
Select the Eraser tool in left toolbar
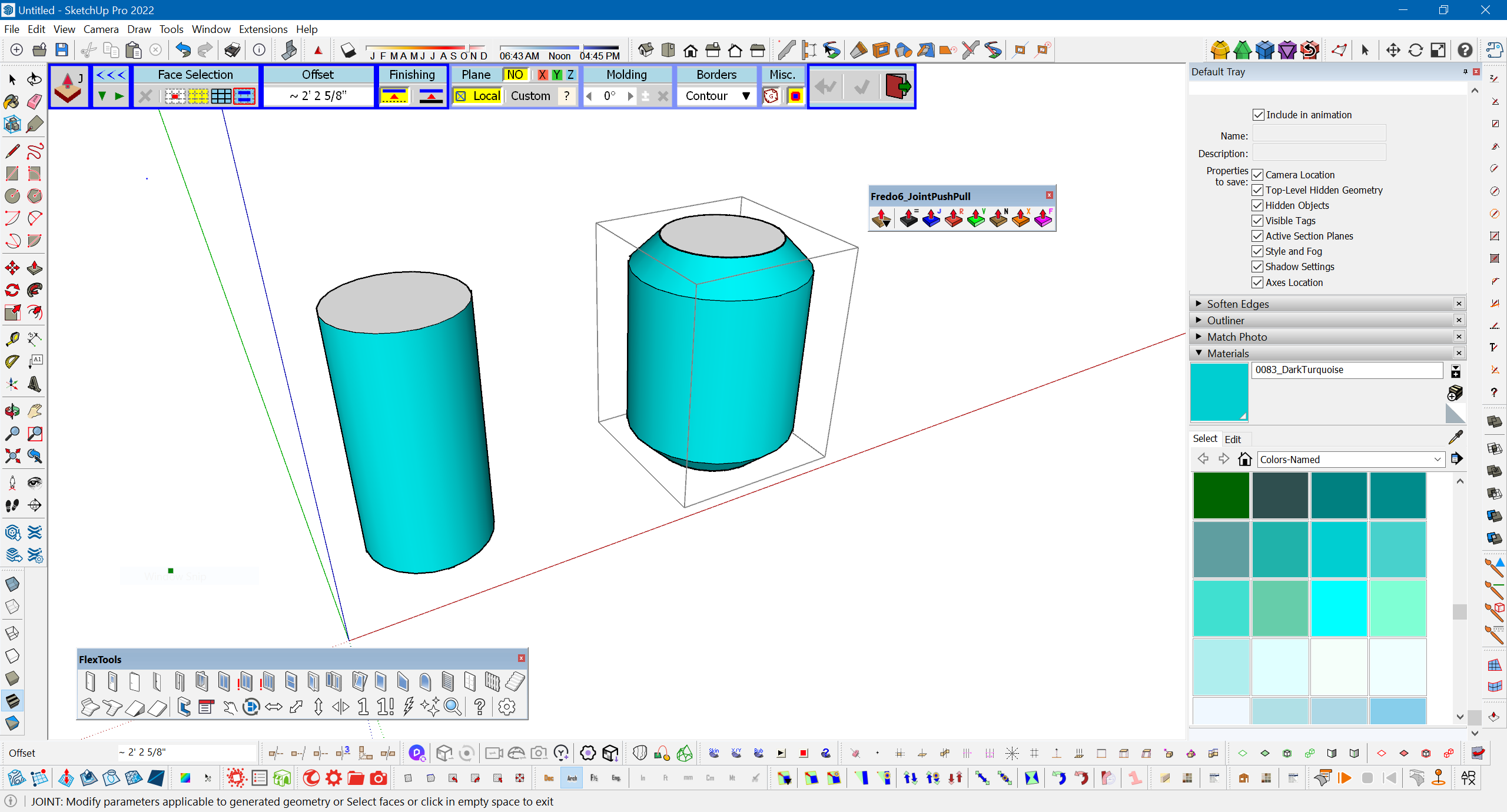pyautogui.click(x=35, y=102)
